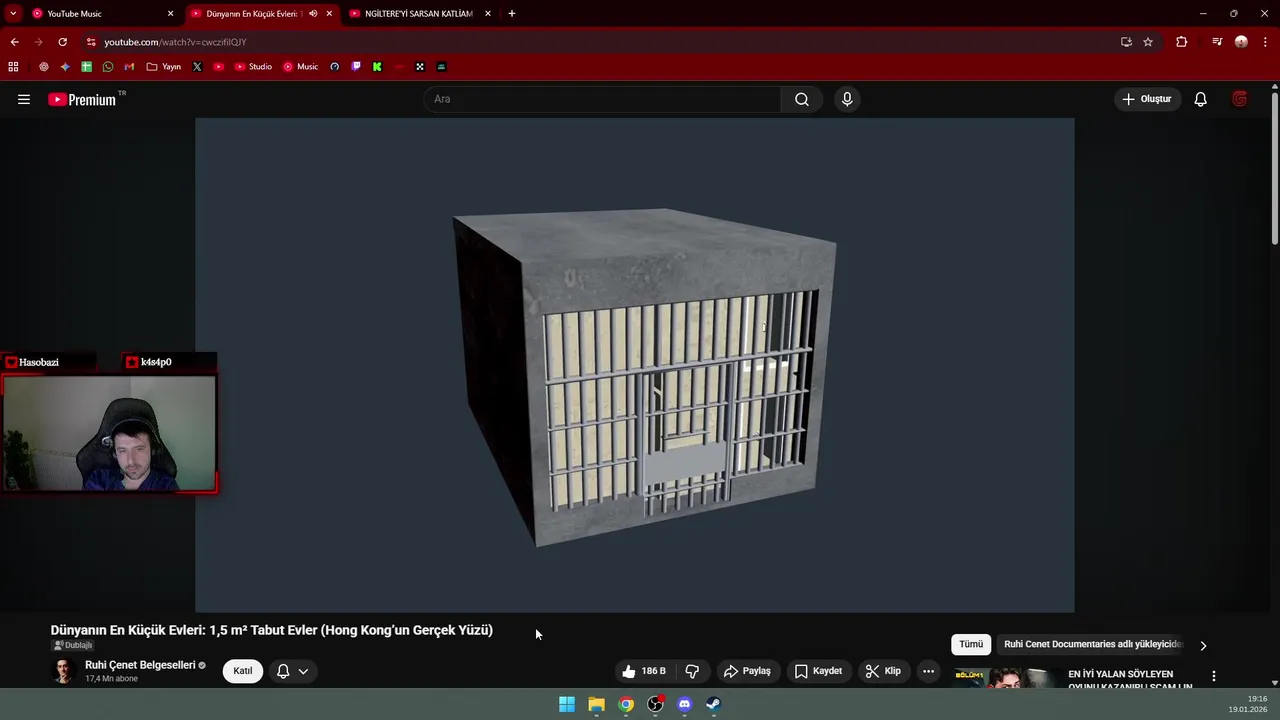Install app icon in address bar
The image size is (1280, 720).
[x=1126, y=42]
